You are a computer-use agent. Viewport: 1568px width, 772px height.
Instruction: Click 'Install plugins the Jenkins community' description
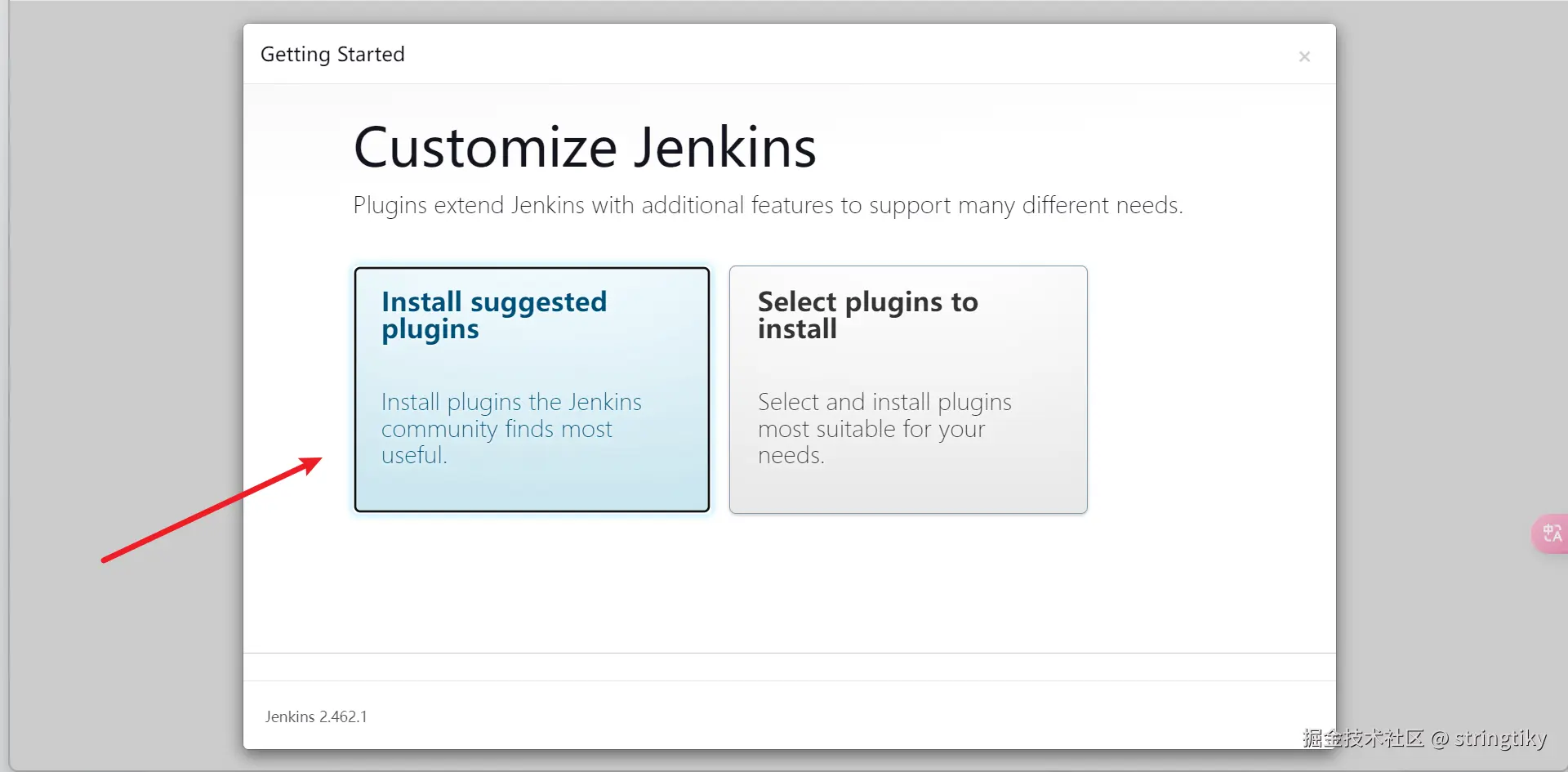point(511,415)
